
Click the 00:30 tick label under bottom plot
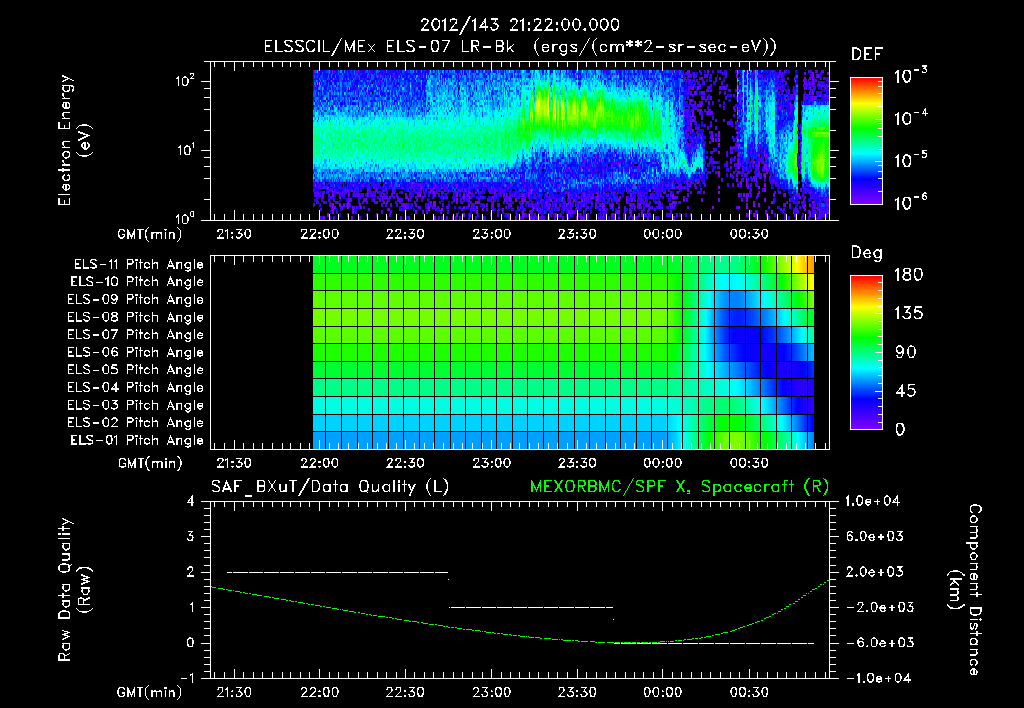click(x=748, y=692)
